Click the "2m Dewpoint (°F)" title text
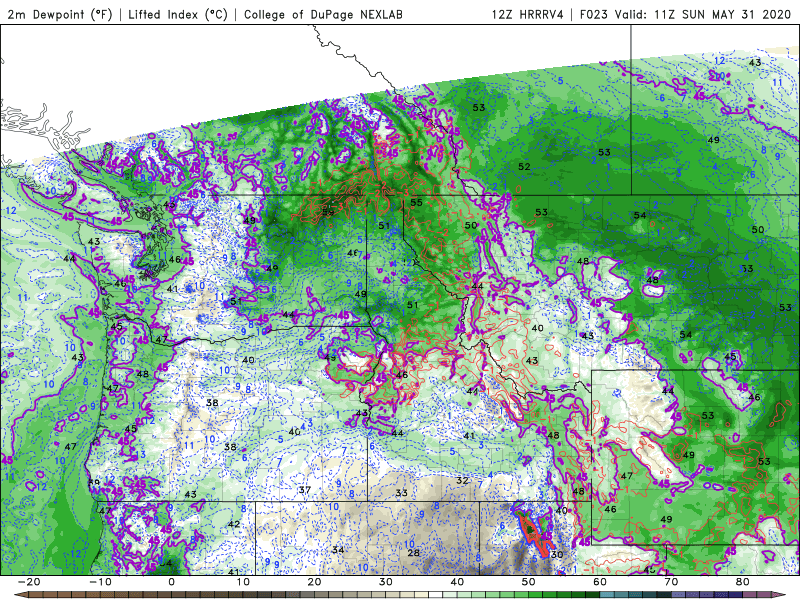This screenshot has height=600, width=800. [60, 14]
